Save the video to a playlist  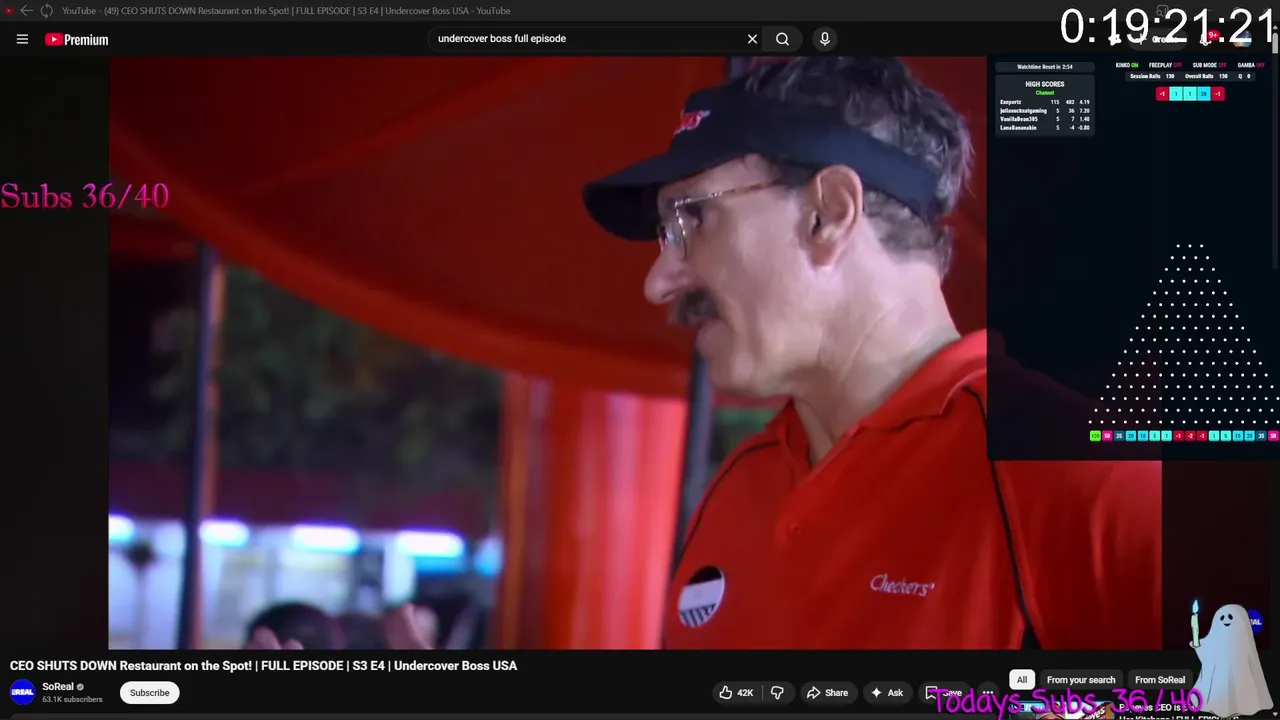(x=944, y=692)
